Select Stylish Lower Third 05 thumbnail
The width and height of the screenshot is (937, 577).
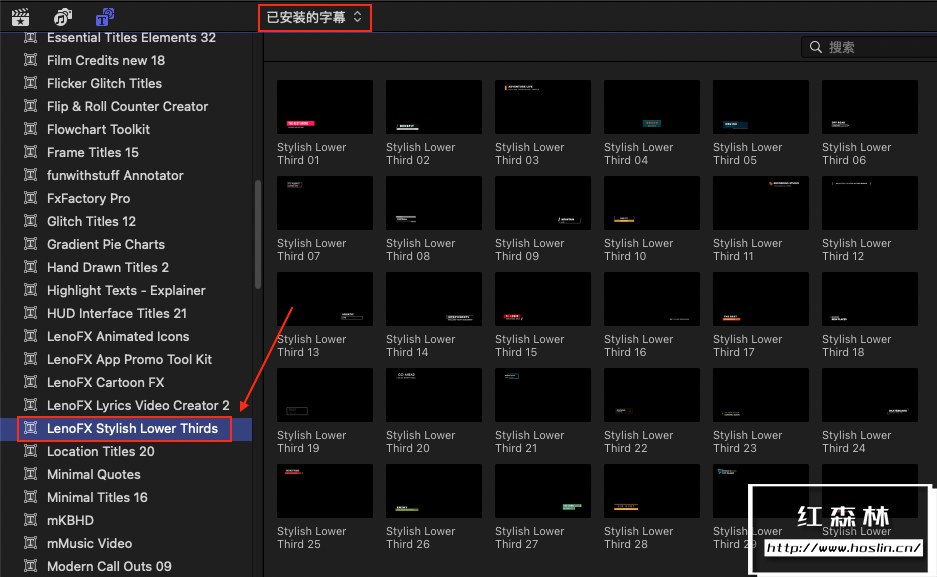[x=761, y=107]
